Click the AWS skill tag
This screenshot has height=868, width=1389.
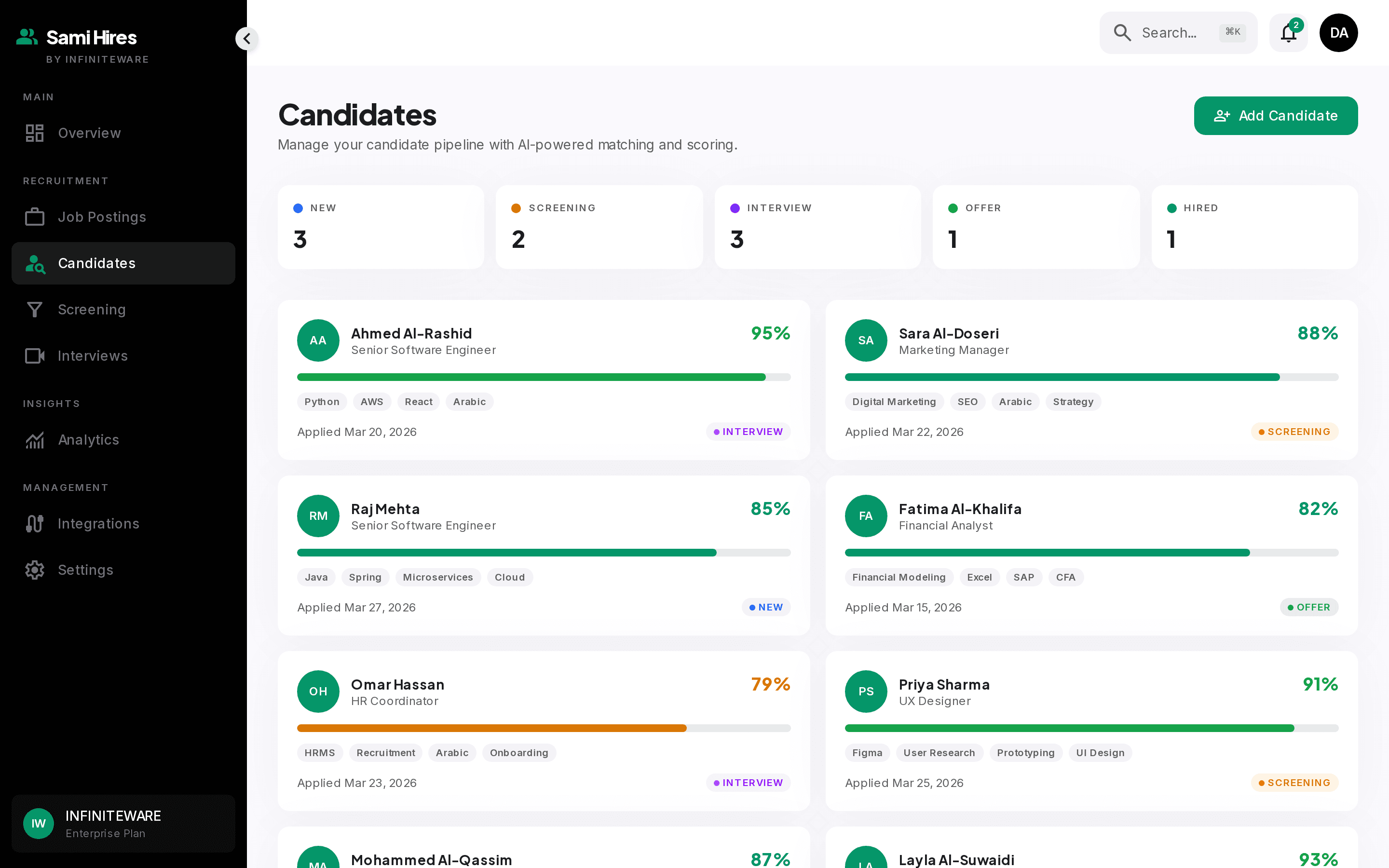(371, 402)
